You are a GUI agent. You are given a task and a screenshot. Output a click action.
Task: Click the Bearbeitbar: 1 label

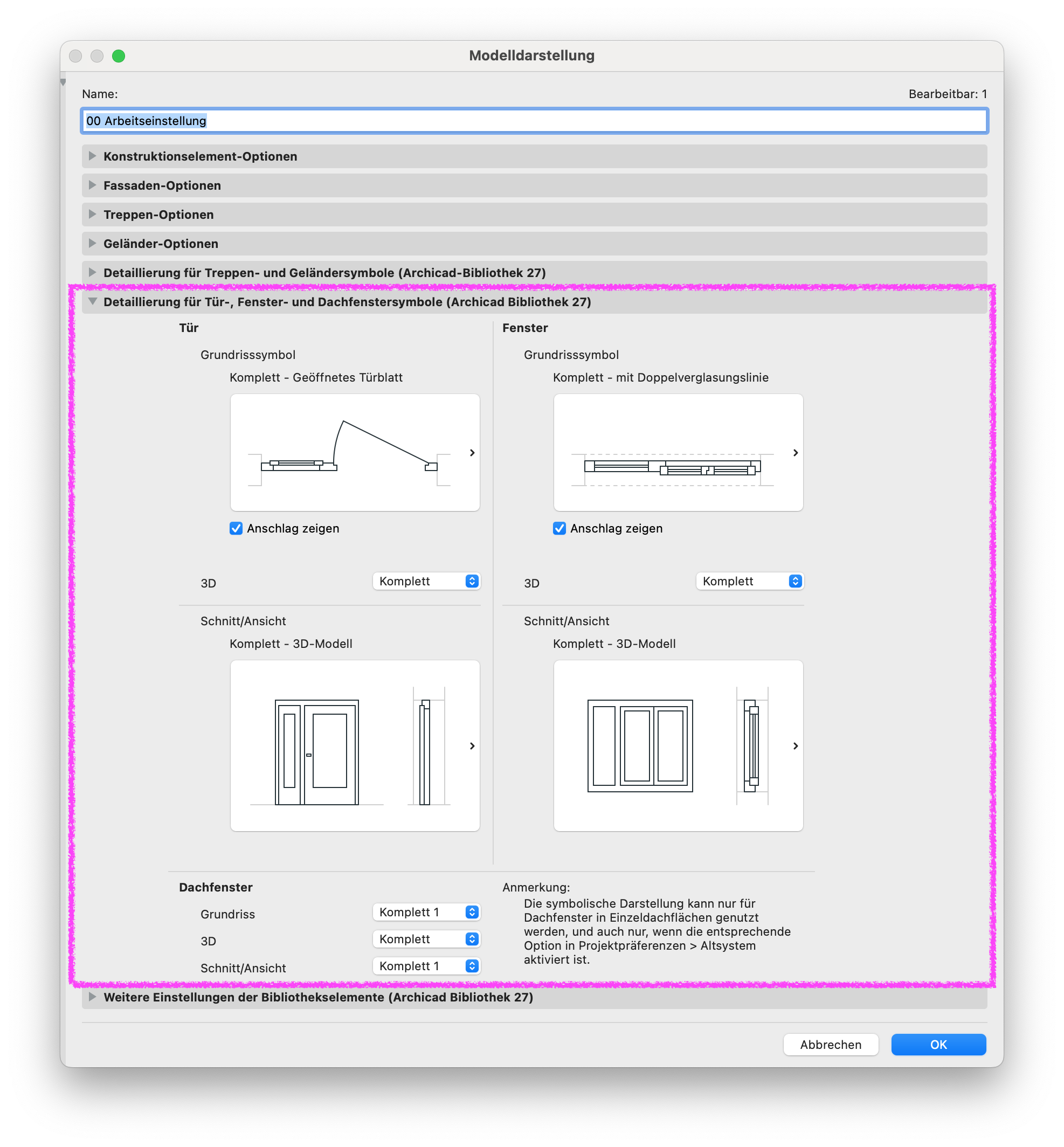coord(948,94)
